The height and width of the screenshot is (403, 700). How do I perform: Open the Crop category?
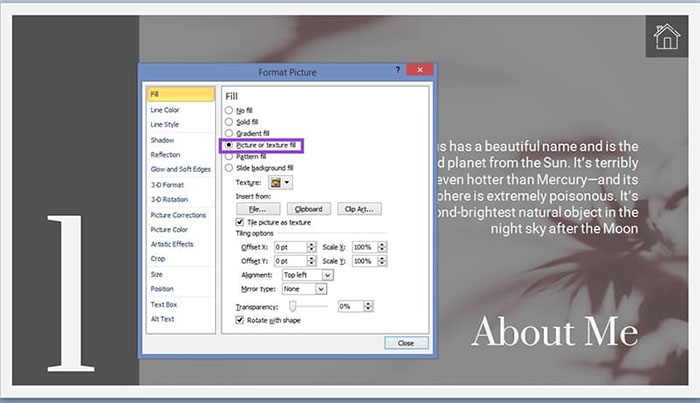tap(158, 259)
